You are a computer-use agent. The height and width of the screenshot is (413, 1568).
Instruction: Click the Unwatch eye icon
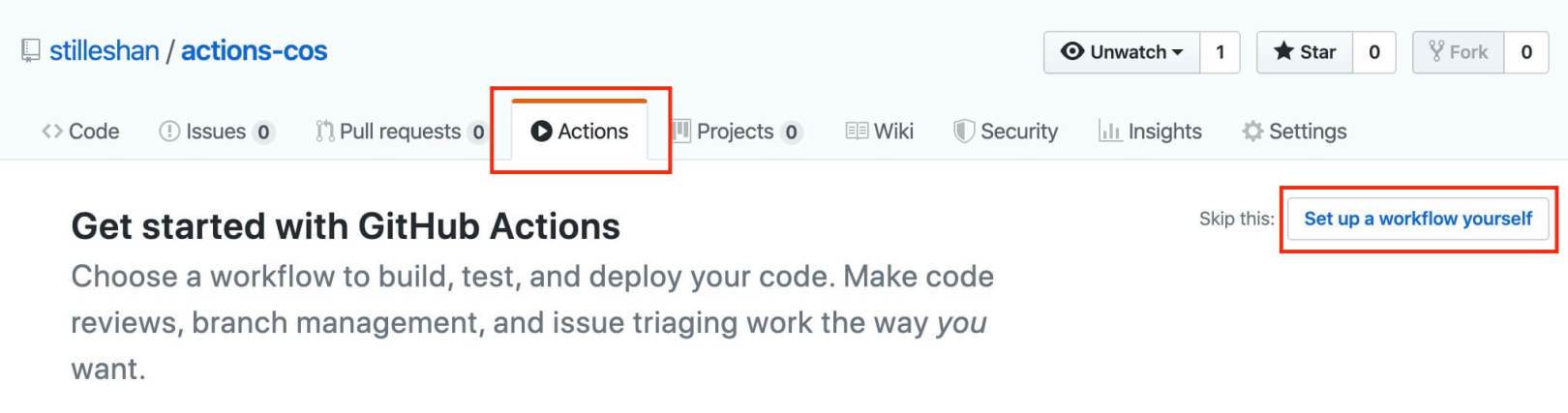[x=1072, y=51]
